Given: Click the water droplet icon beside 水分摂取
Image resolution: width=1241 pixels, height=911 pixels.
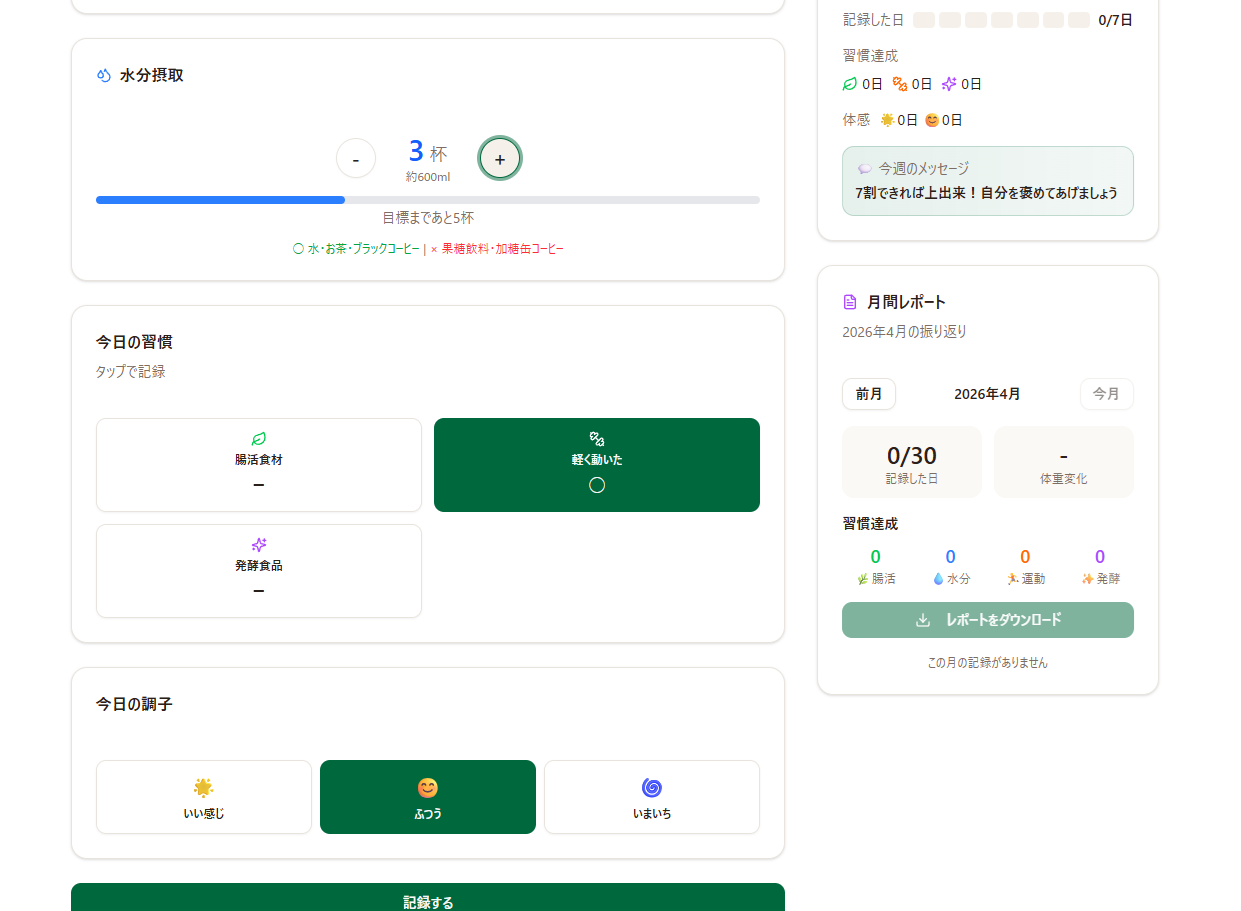Looking at the screenshot, I should coord(103,75).
